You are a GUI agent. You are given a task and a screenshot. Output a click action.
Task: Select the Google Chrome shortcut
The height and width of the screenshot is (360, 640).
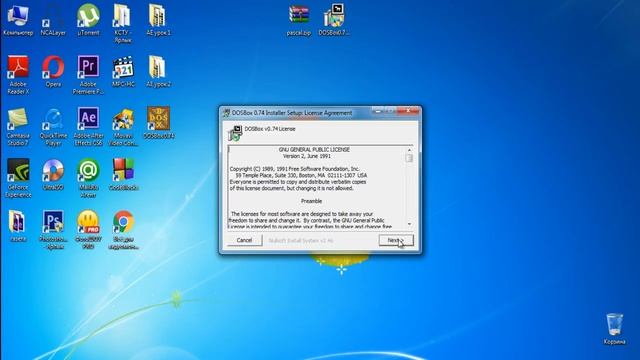123,230
